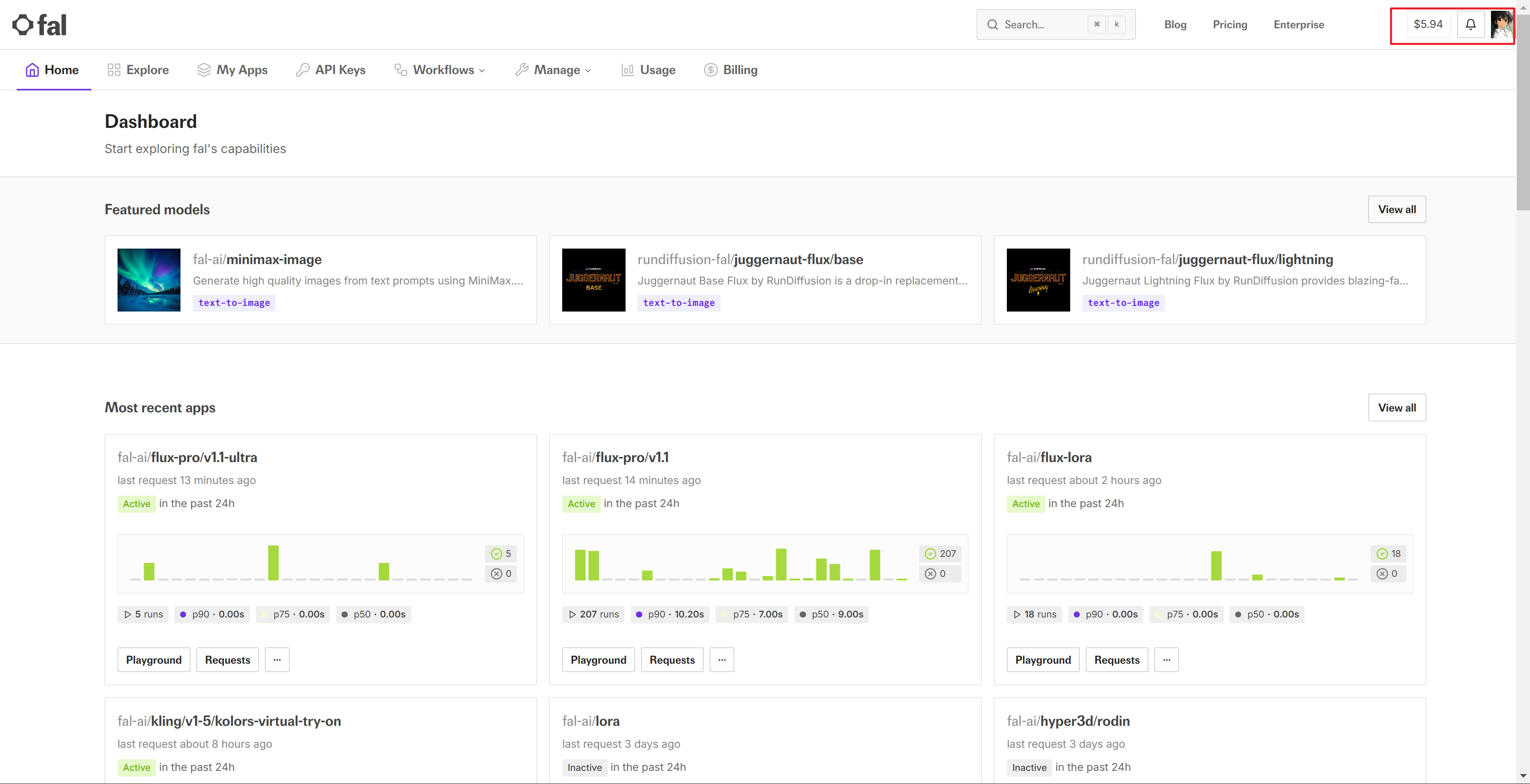Click success count icon on flux-pro/v1.1-ultra
This screenshot has height=784, width=1530.
(496, 554)
